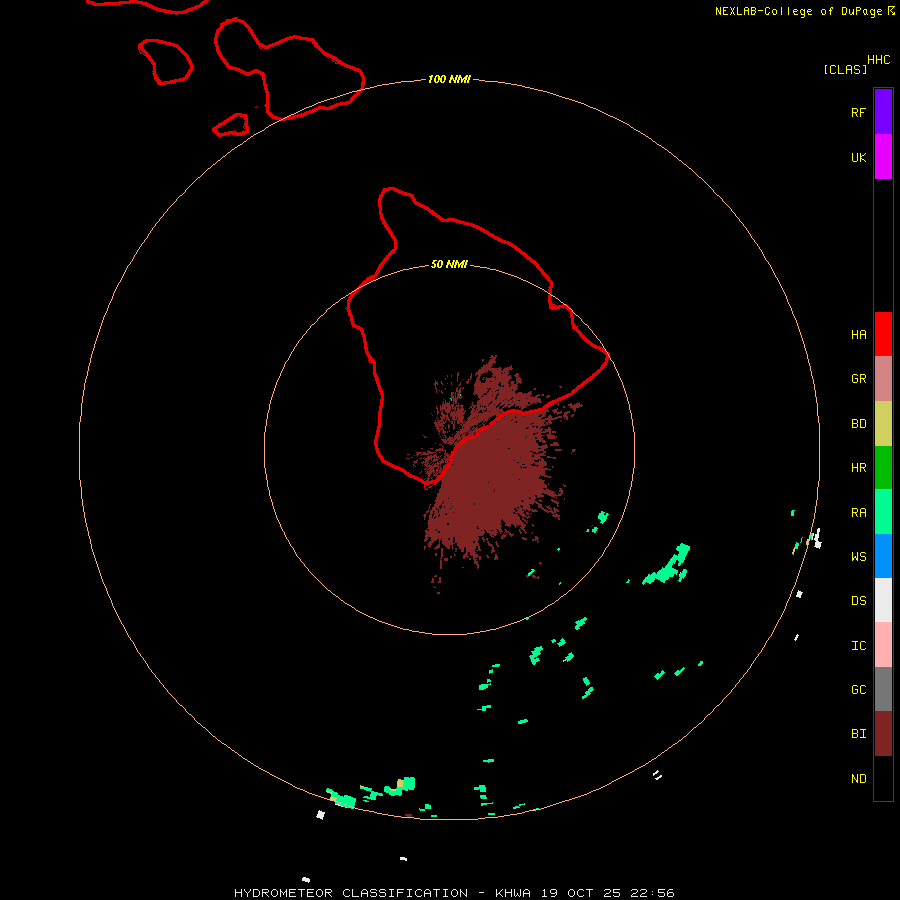This screenshot has width=900, height=900.
Task: Click the WS blue legend swatch
Action: coord(883,556)
